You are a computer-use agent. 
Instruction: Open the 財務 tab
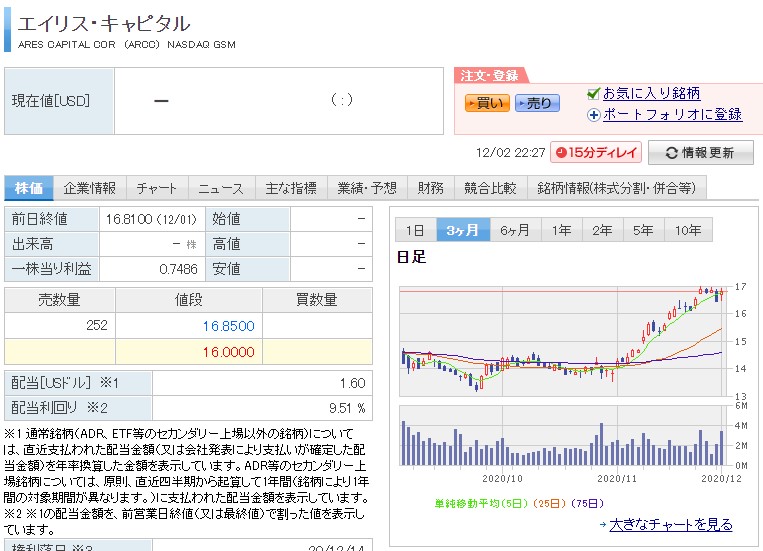click(x=431, y=188)
